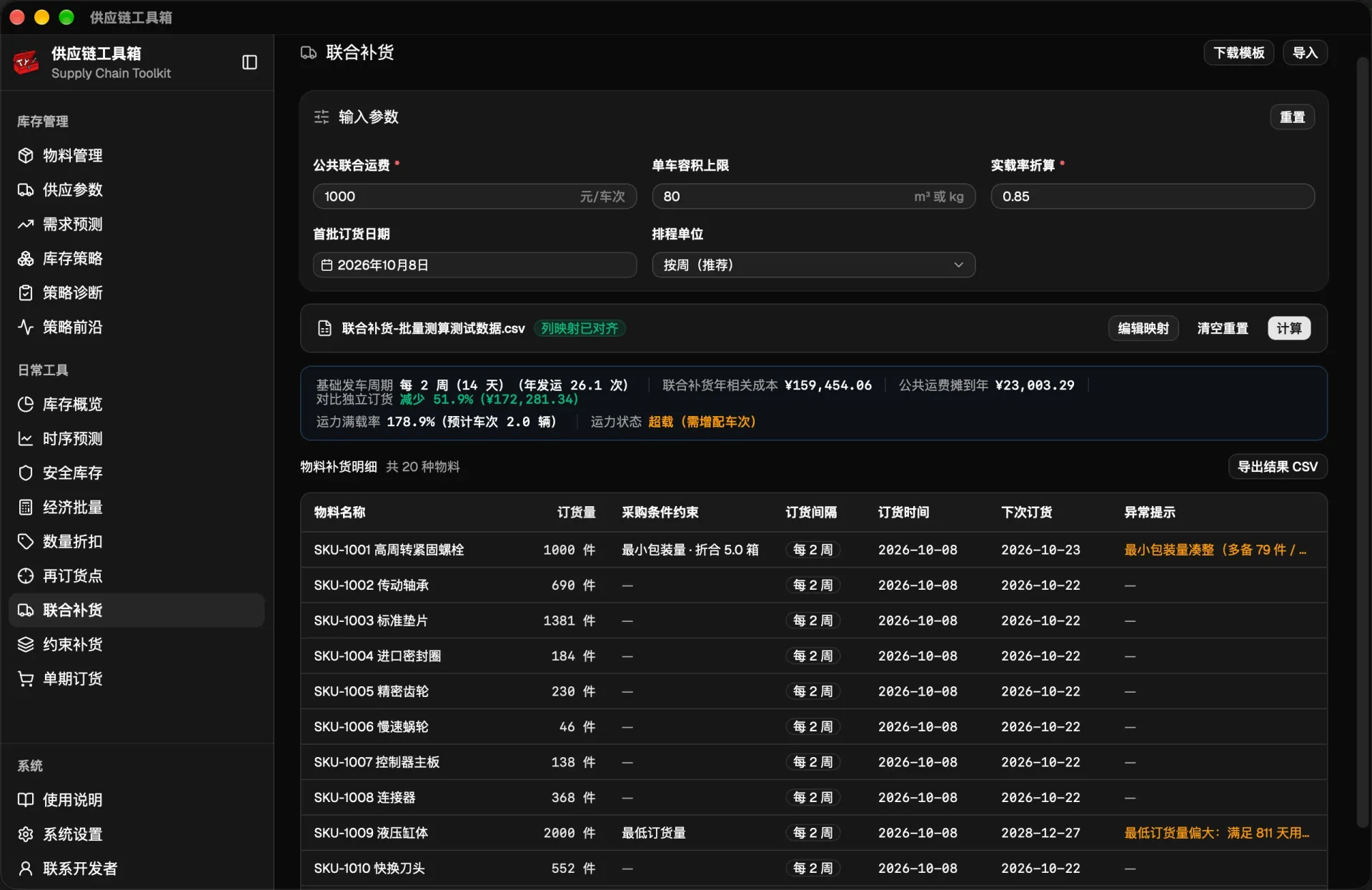This screenshot has height=890, width=1372.
Task: Click the 库存概览 pie chart icon
Action: 26,404
